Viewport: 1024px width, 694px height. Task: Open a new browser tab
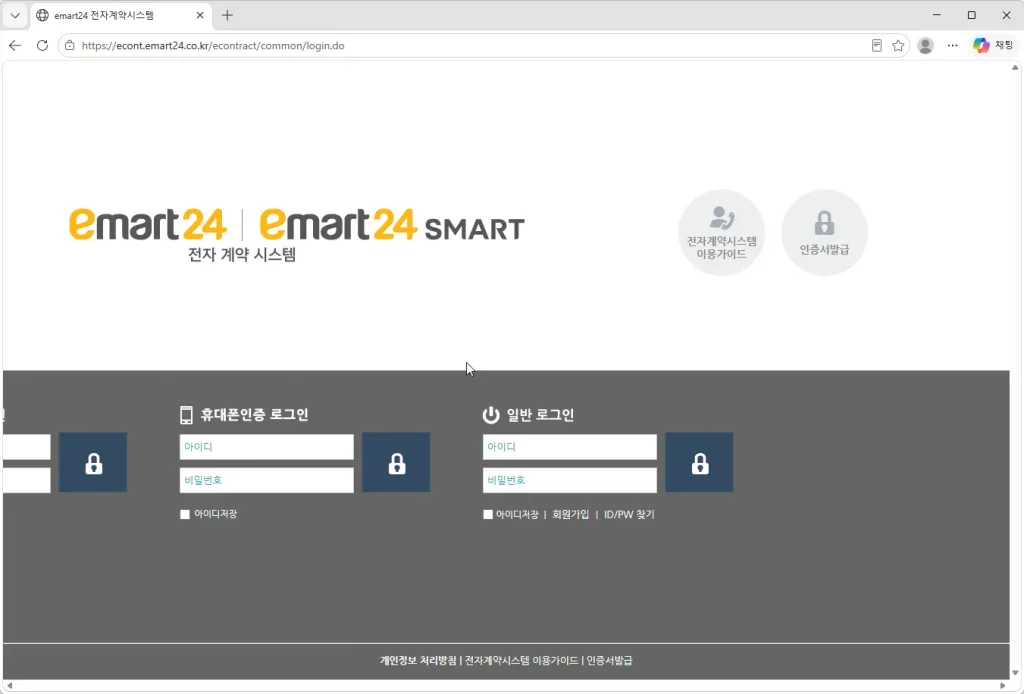click(227, 15)
